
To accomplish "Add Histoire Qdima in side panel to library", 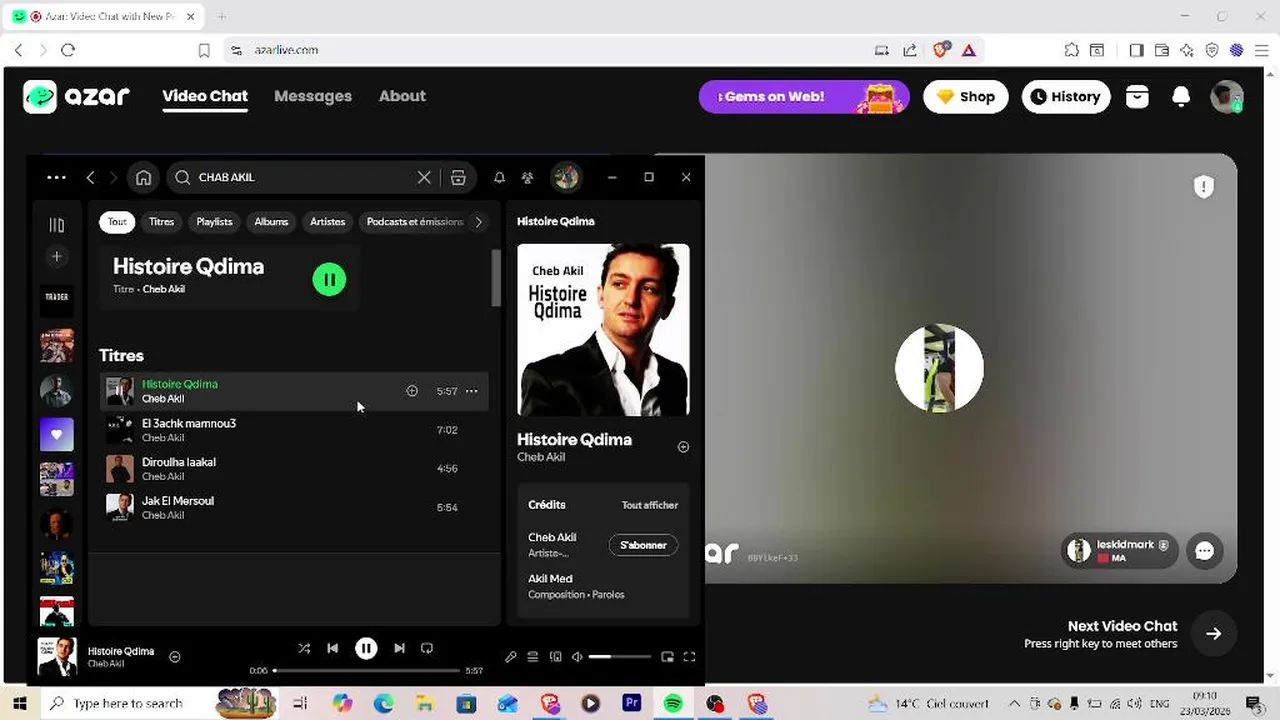I will 683,447.
